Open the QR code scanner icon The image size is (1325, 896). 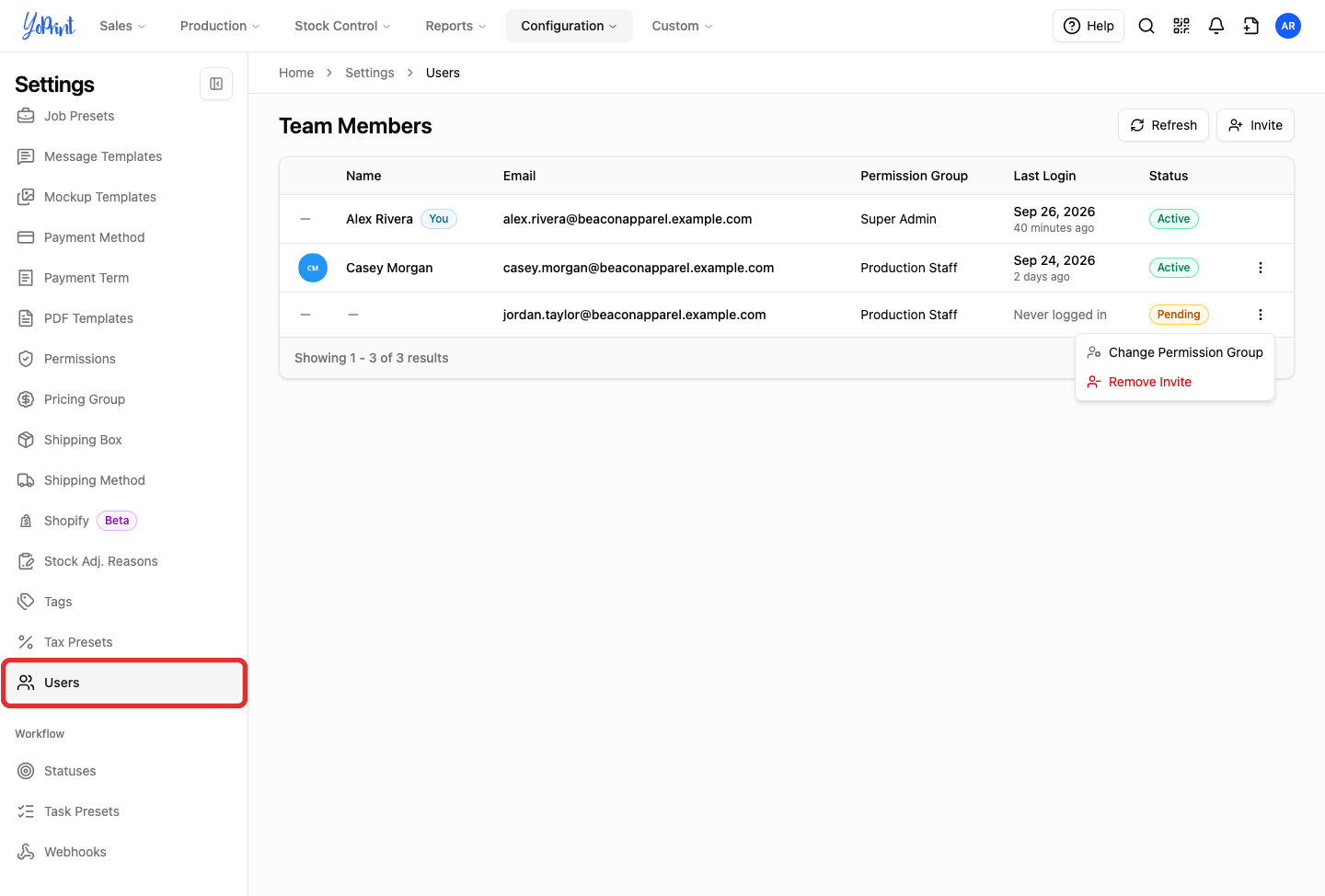[x=1181, y=26]
